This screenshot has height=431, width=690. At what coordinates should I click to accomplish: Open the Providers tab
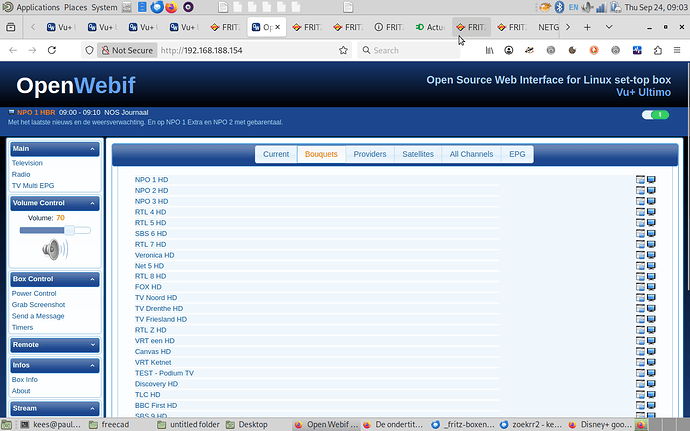click(370, 154)
